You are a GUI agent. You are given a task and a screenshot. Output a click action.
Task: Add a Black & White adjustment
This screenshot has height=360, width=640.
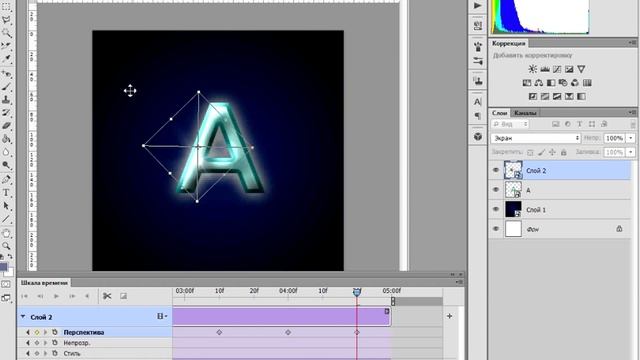[551, 83]
